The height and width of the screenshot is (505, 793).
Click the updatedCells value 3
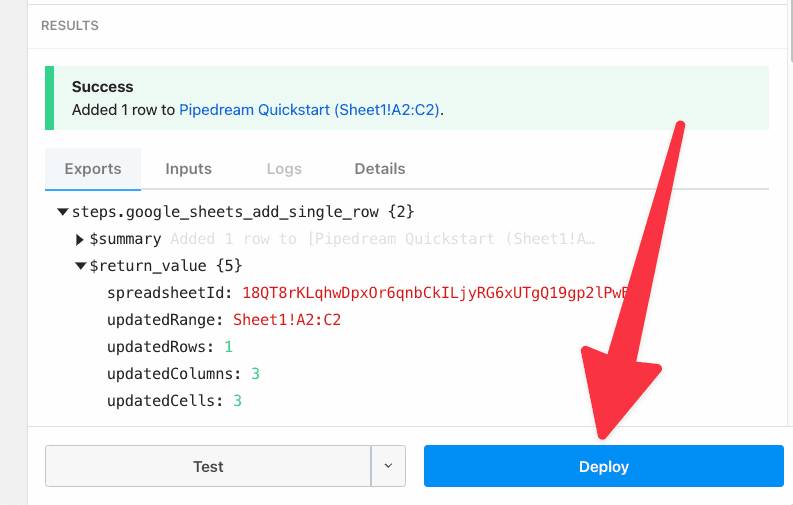(x=237, y=400)
